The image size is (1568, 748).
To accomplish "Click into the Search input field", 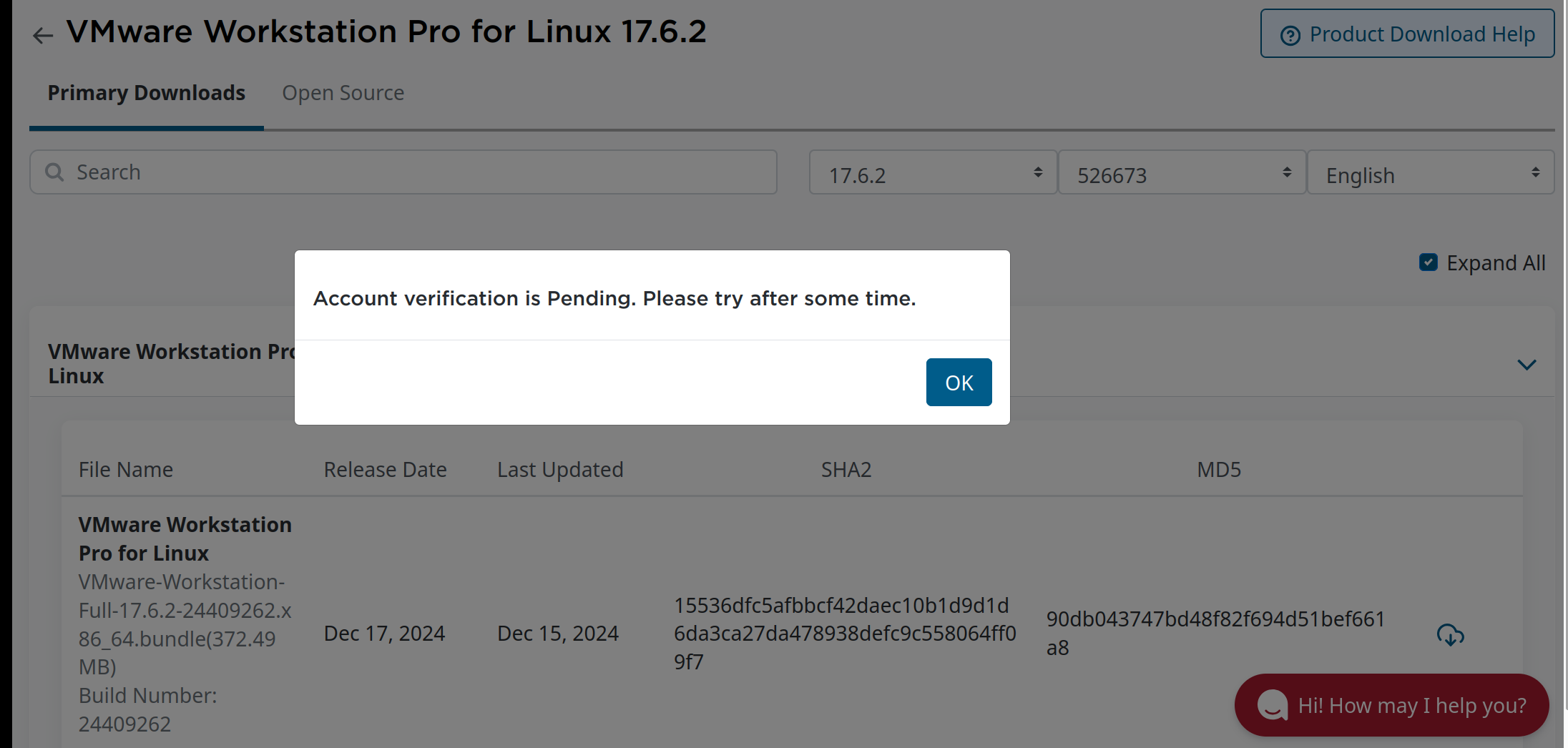I will [x=403, y=172].
